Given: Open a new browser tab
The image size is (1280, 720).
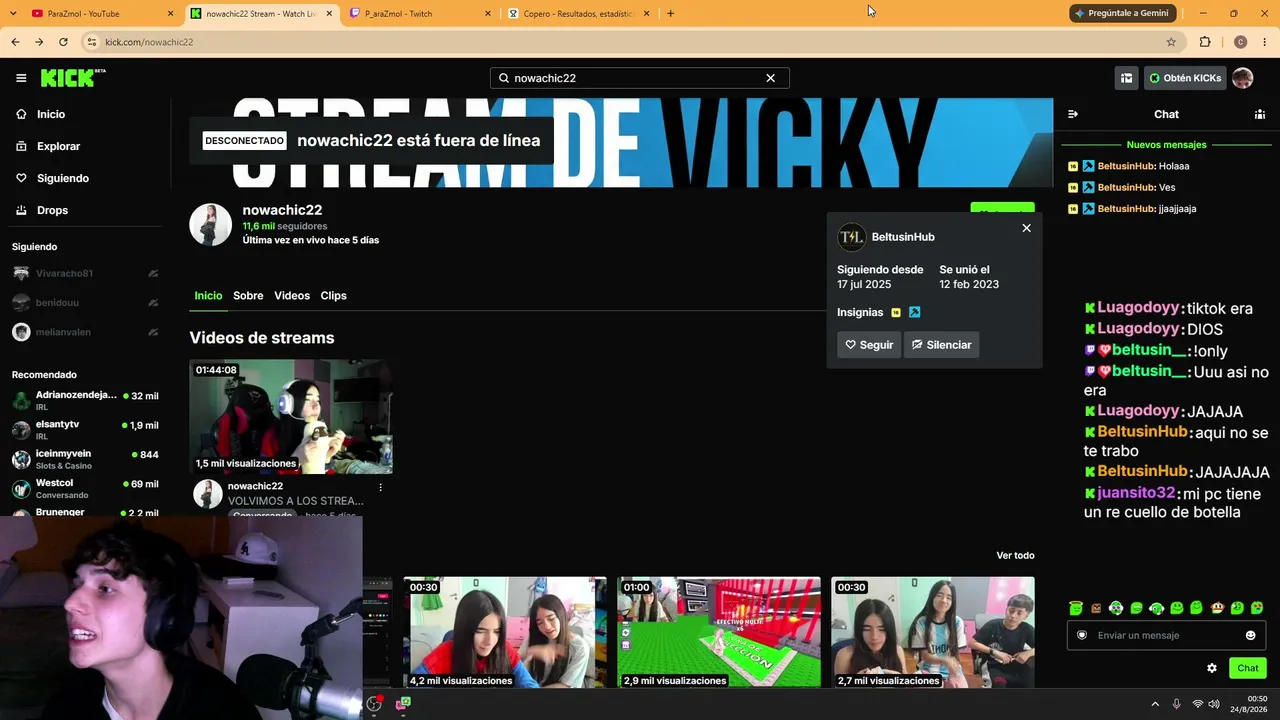Looking at the screenshot, I should 670,14.
